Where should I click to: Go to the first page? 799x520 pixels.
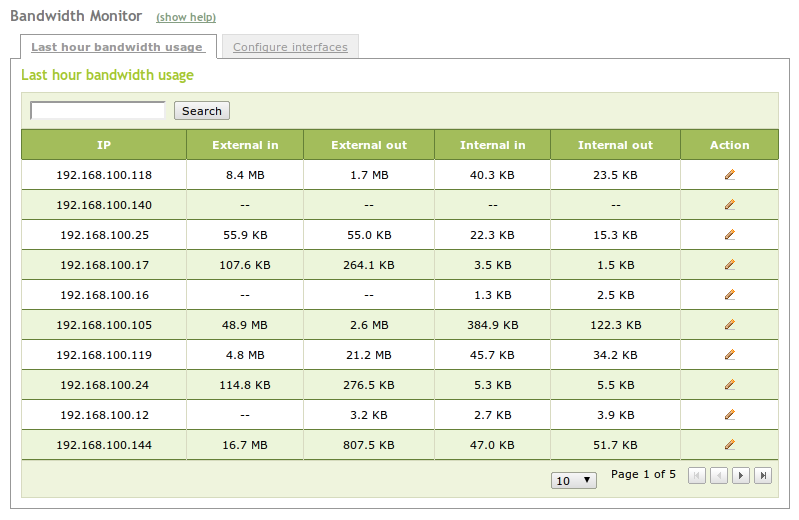coord(697,476)
